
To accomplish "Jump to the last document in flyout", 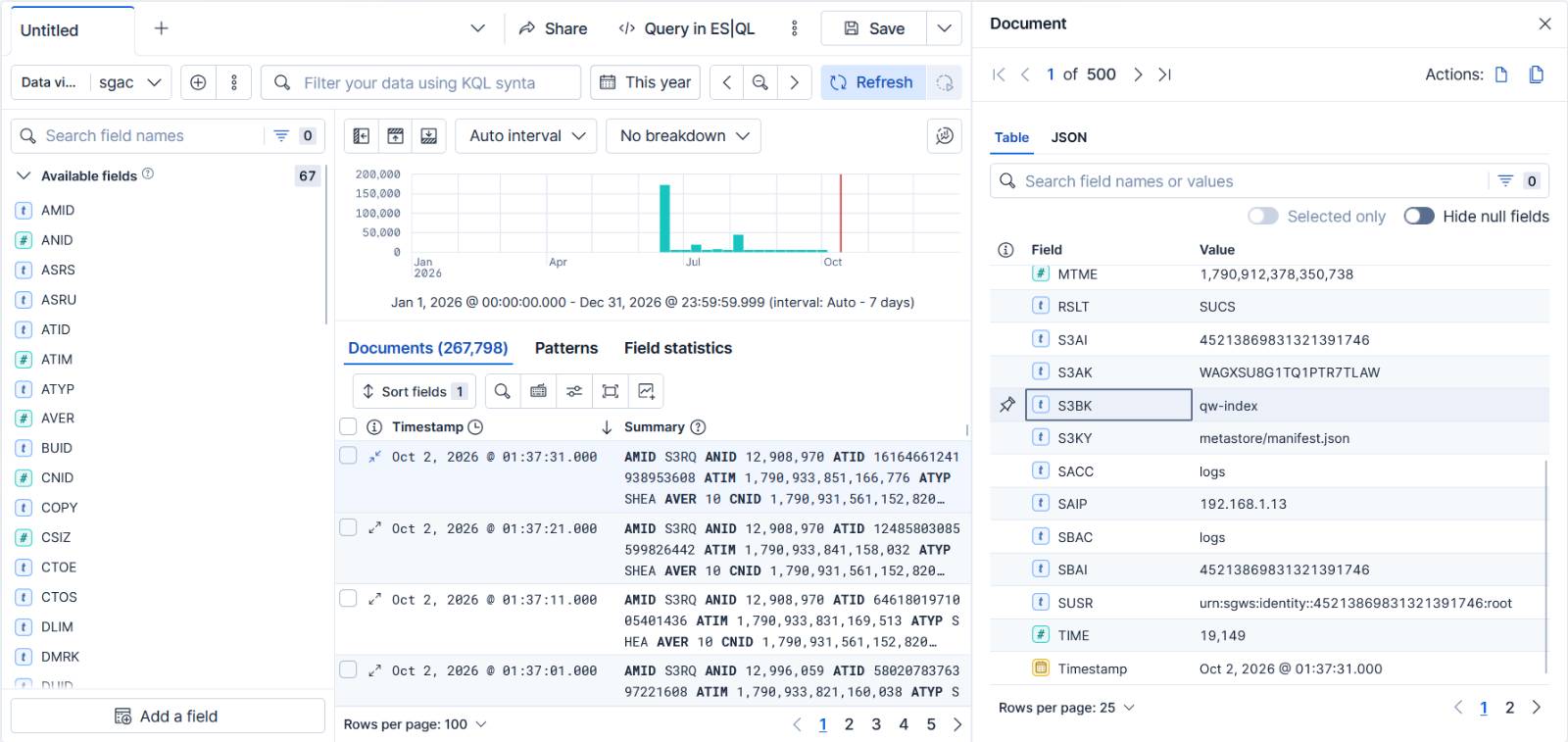I will [1164, 74].
